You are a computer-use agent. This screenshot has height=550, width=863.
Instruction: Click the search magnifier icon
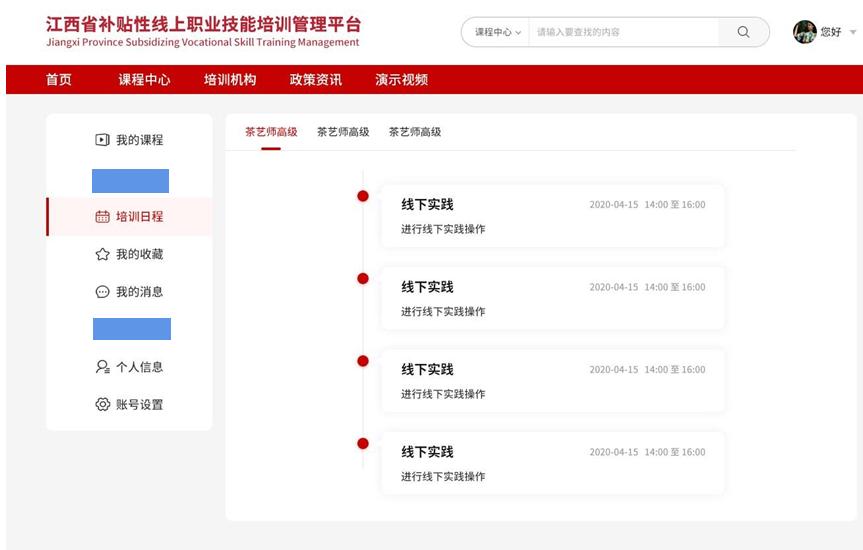[x=743, y=32]
